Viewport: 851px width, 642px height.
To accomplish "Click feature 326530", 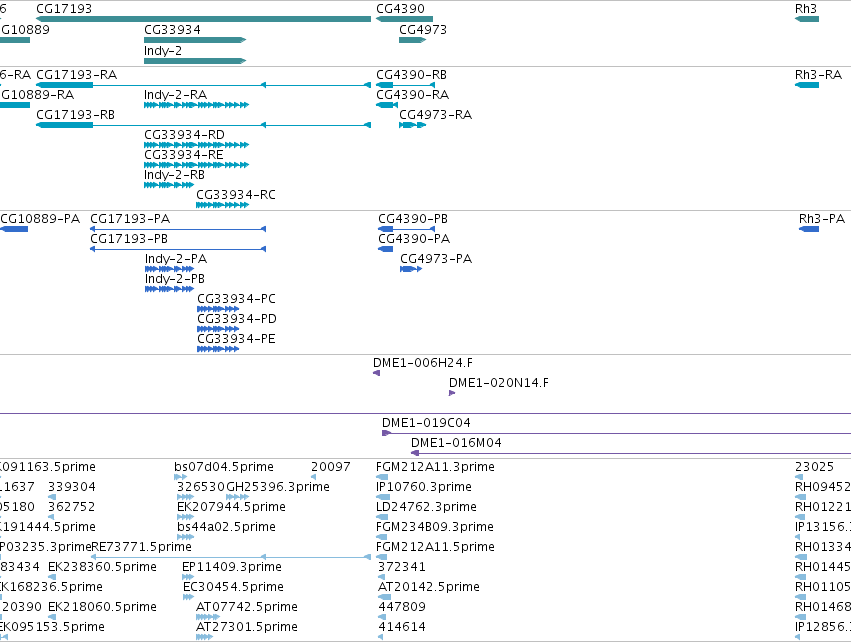I will pos(186,497).
